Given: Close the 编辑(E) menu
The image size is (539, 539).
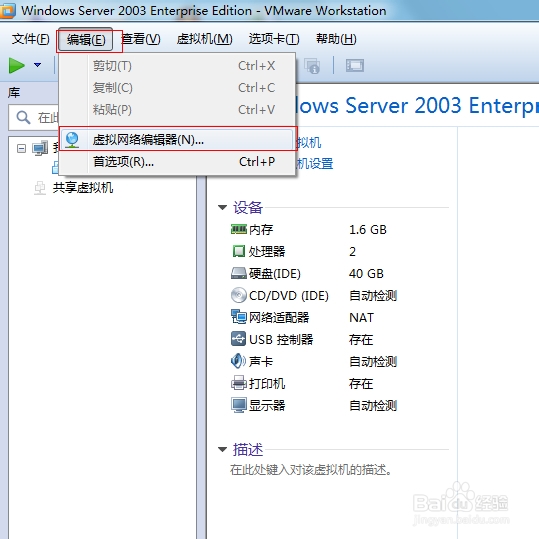Looking at the screenshot, I should click(x=86, y=40).
